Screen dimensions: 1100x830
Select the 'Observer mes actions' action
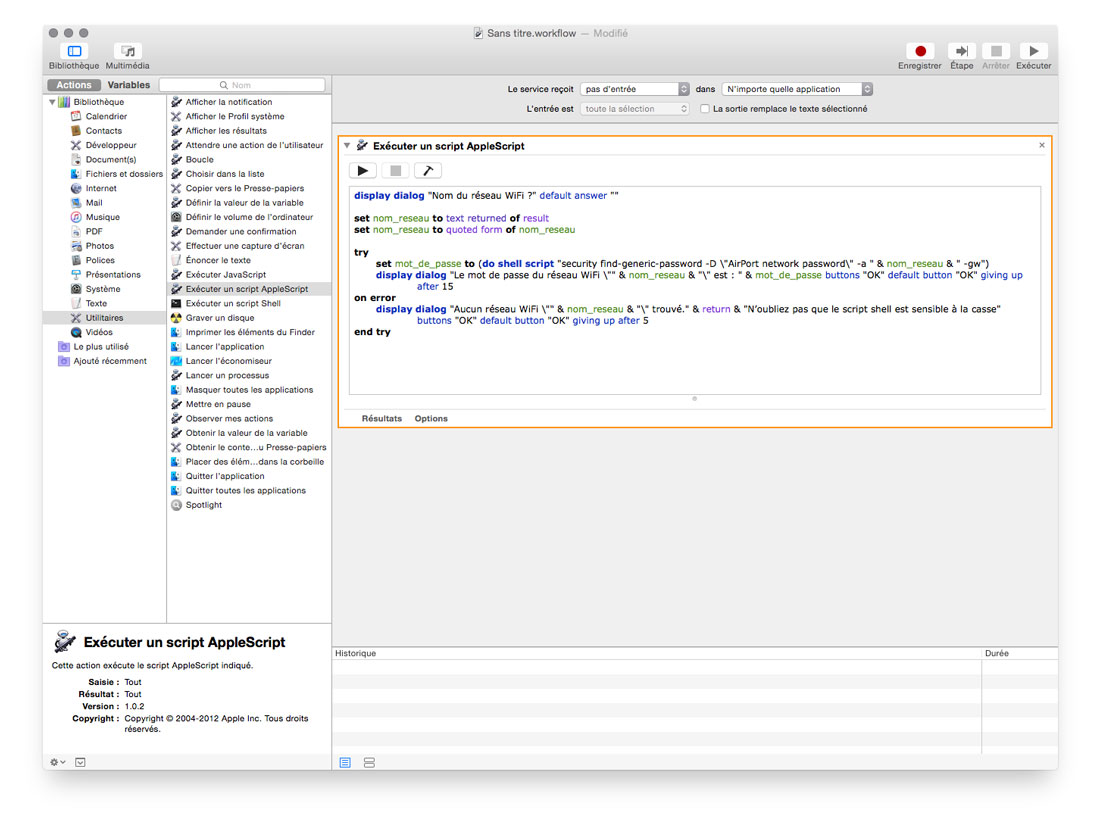click(229, 419)
